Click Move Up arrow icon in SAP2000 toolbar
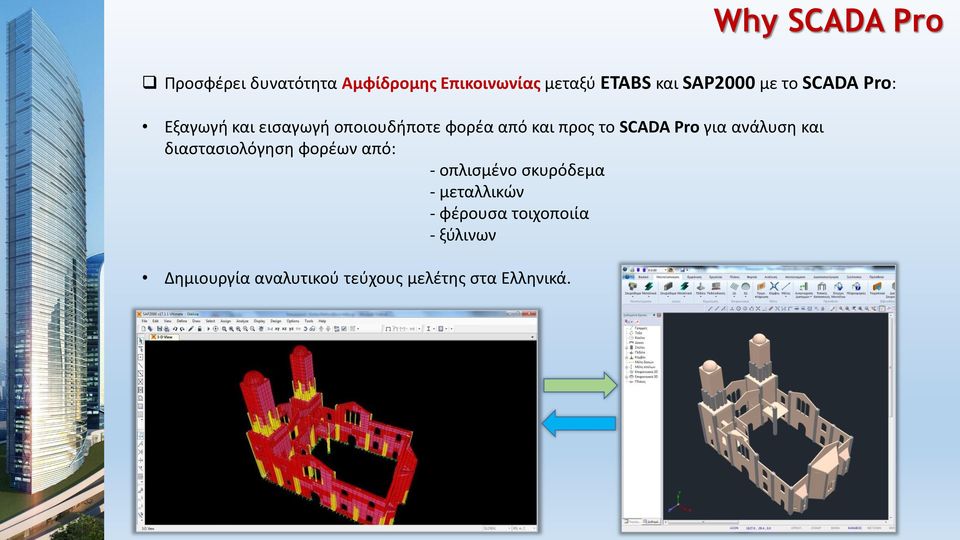 321,329
